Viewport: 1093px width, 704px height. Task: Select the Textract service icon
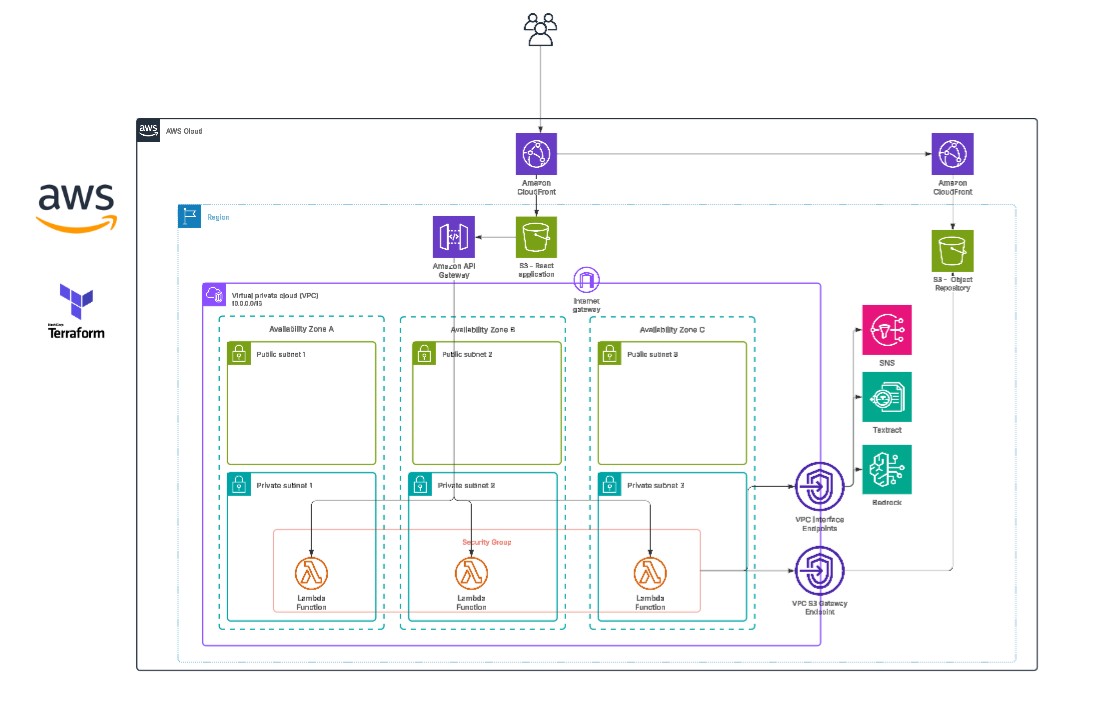tap(887, 397)
